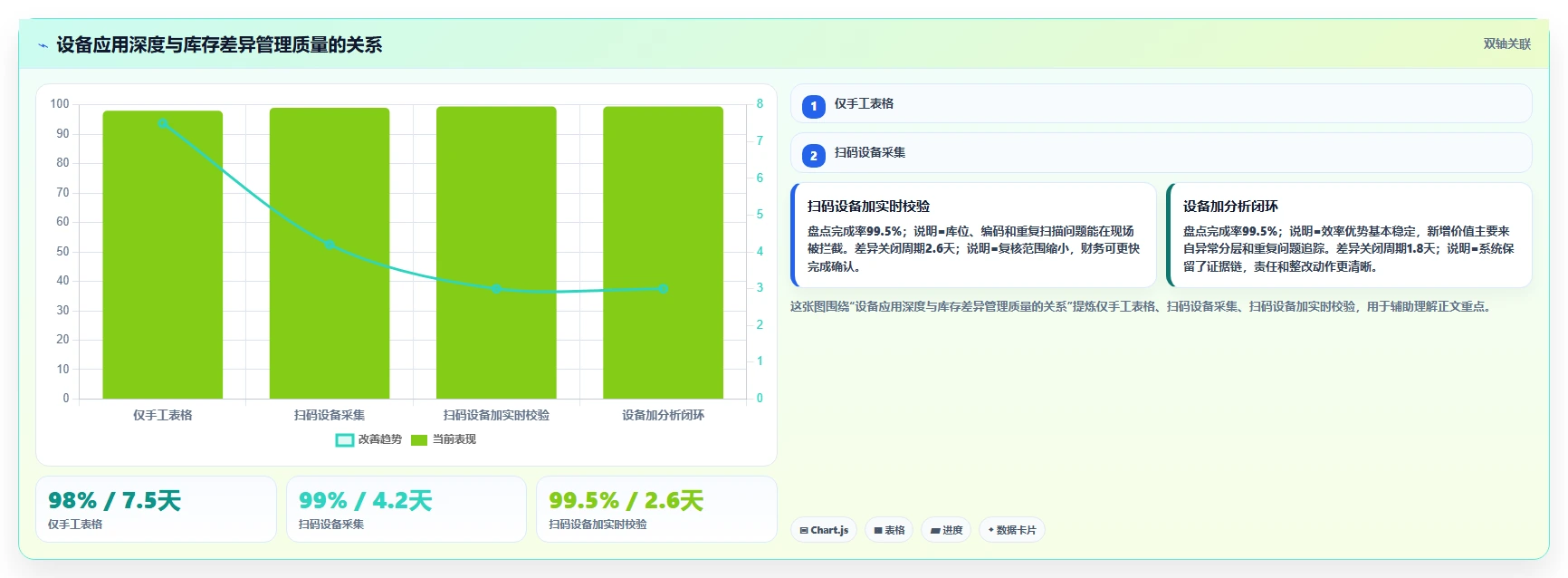Click the caption starting with 这张图围绕
The width and height of the screenshot is (1568, 578).
click(1141, 306)
